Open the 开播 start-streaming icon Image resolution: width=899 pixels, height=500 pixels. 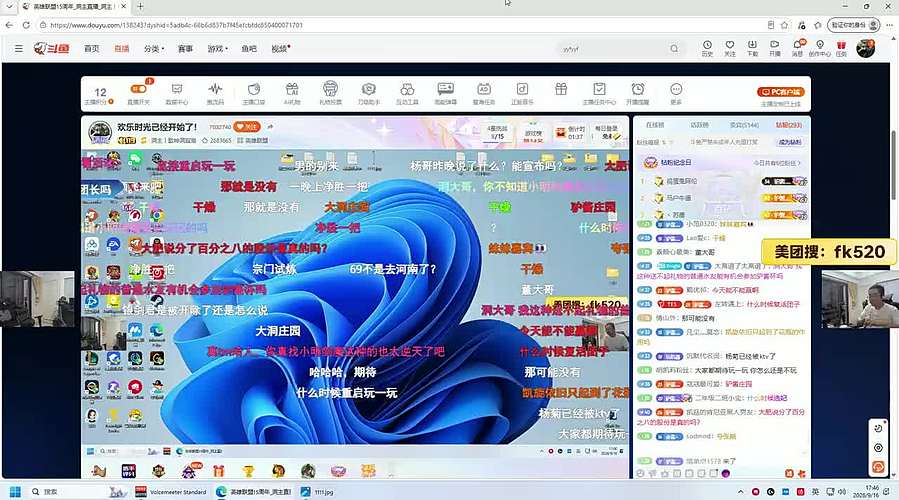click(x=775, y=48)
